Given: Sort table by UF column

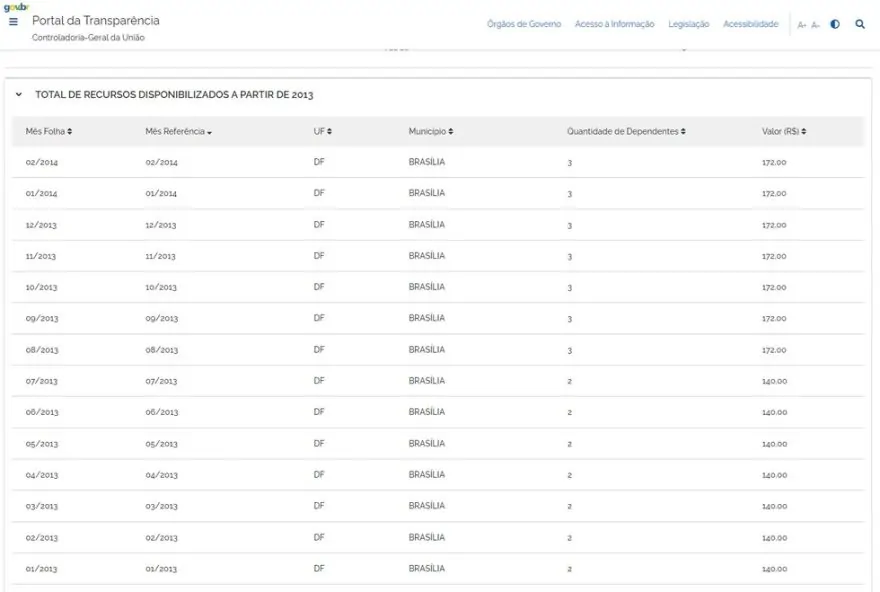Looking at the screenshot, I should click(x=322, y=132).
